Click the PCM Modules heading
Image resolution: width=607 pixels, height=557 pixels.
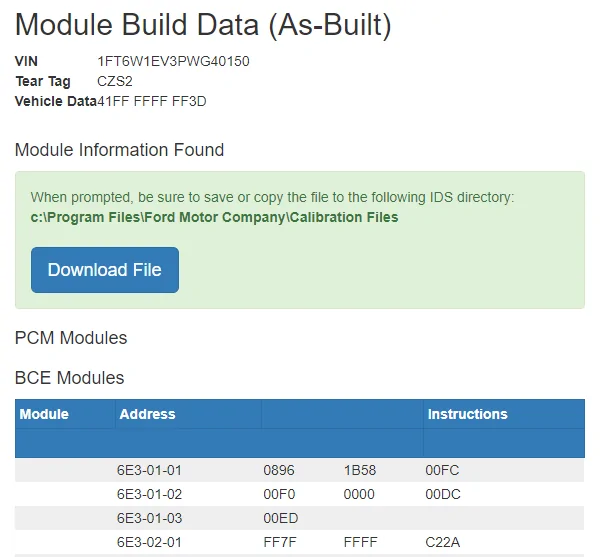71,338
